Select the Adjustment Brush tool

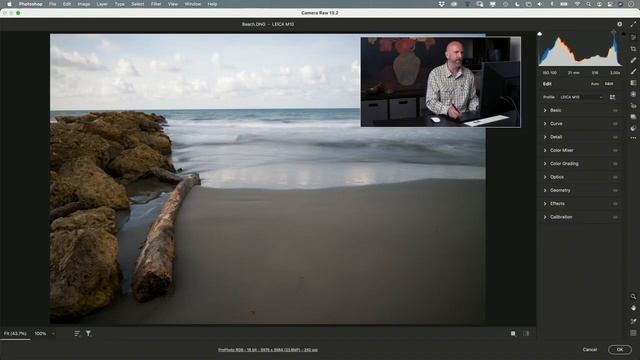point(633,71)
